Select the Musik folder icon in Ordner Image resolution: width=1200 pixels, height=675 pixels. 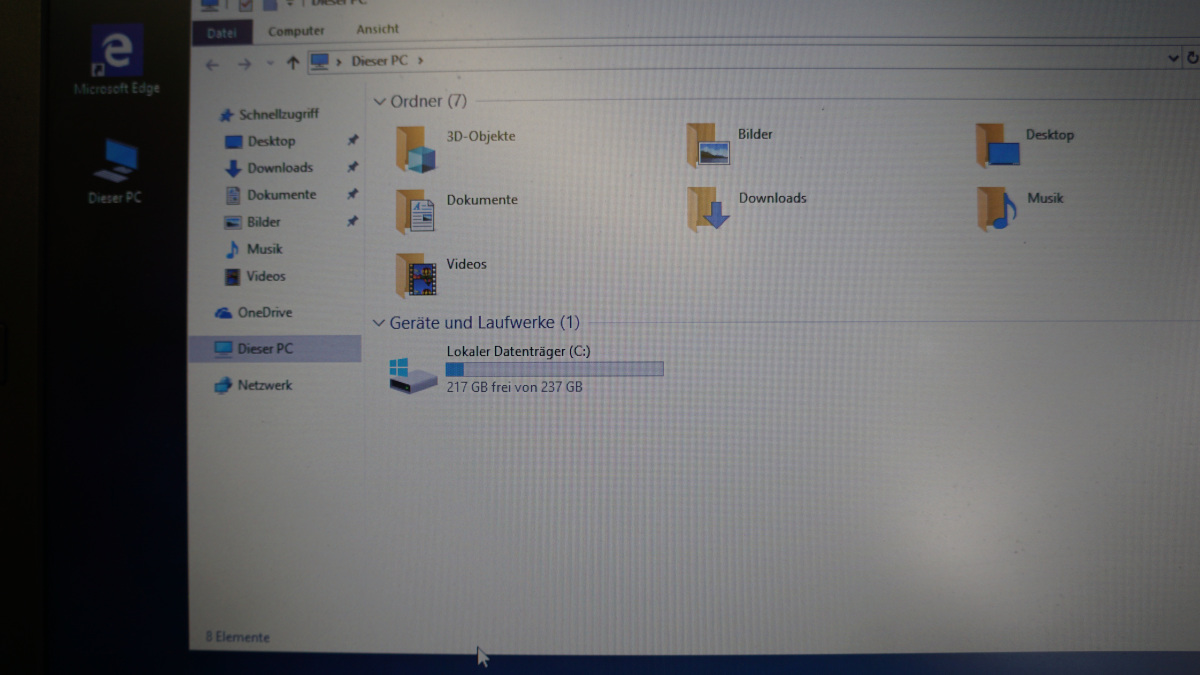(x=996, y=208)
